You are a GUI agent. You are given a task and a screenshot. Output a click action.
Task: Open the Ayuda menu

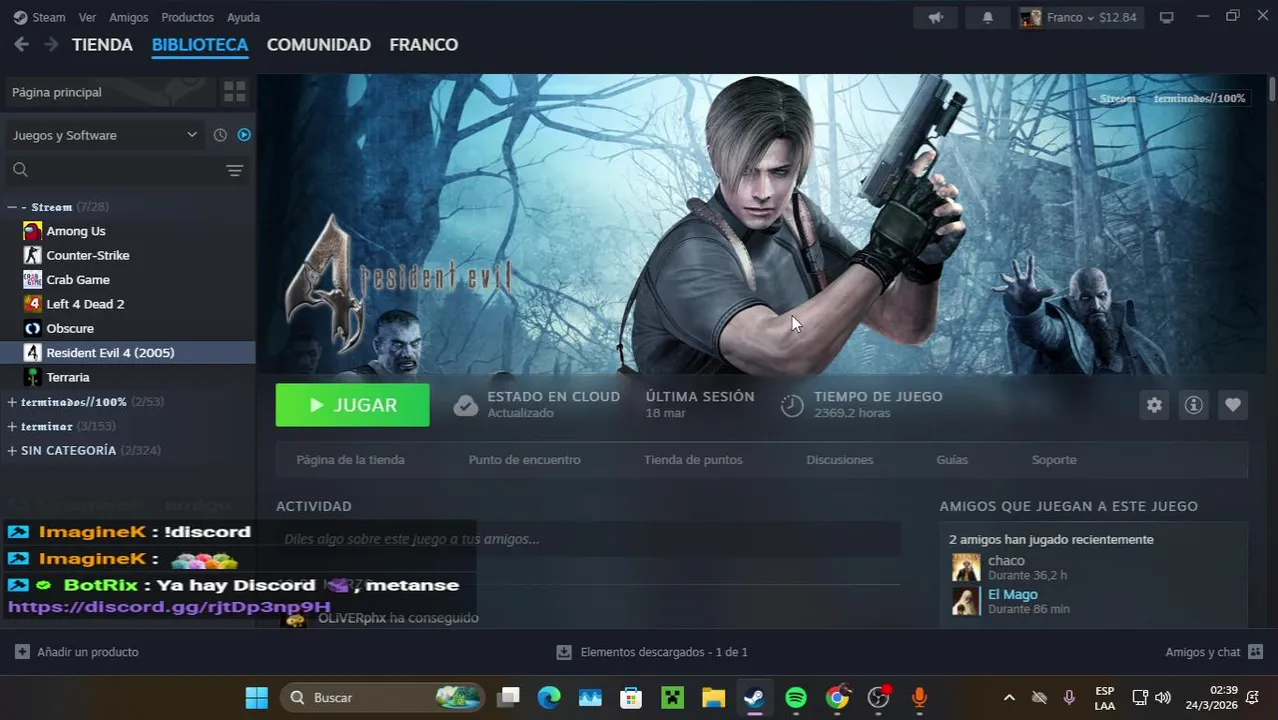tap(243, 17)
